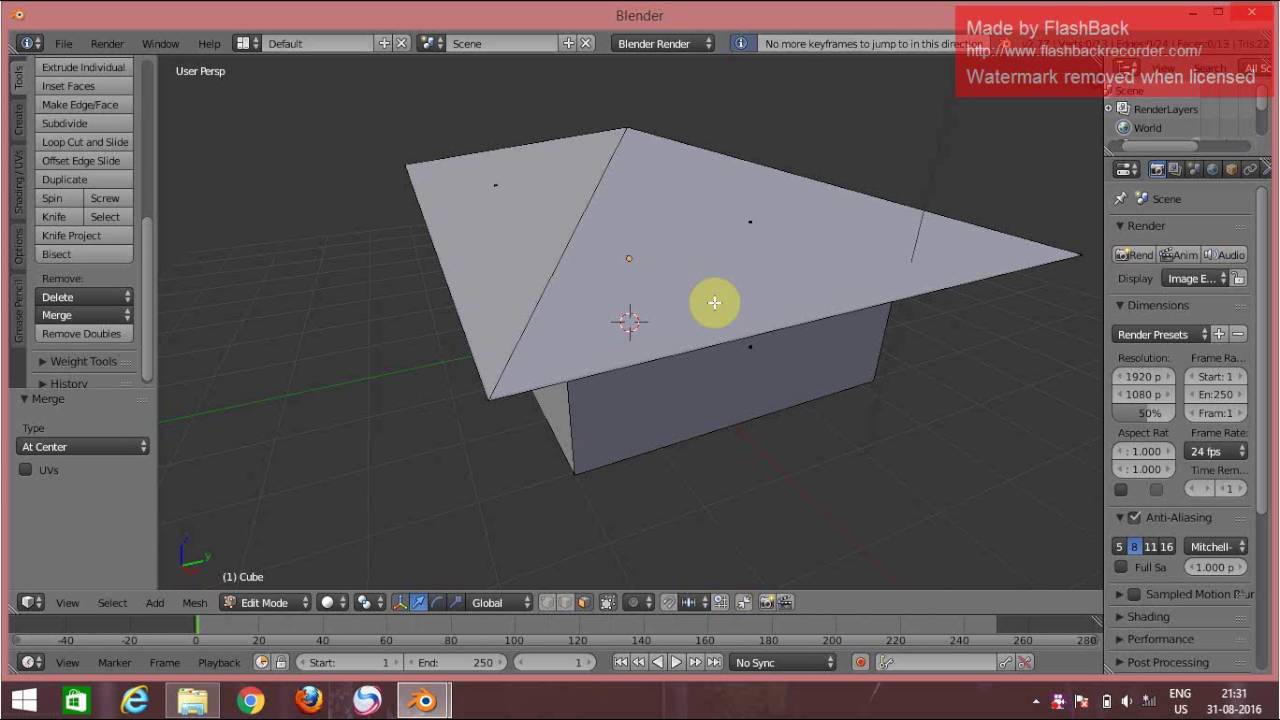Click Audio mixdown button
Screen dimensions: 1280x720
[1224, 255]
